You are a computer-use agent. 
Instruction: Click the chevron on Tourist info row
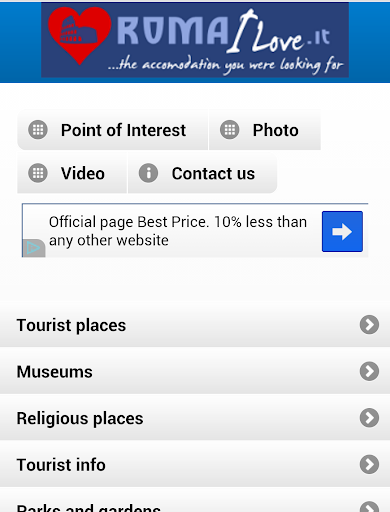pyautogui.click(x=369, y=464)
